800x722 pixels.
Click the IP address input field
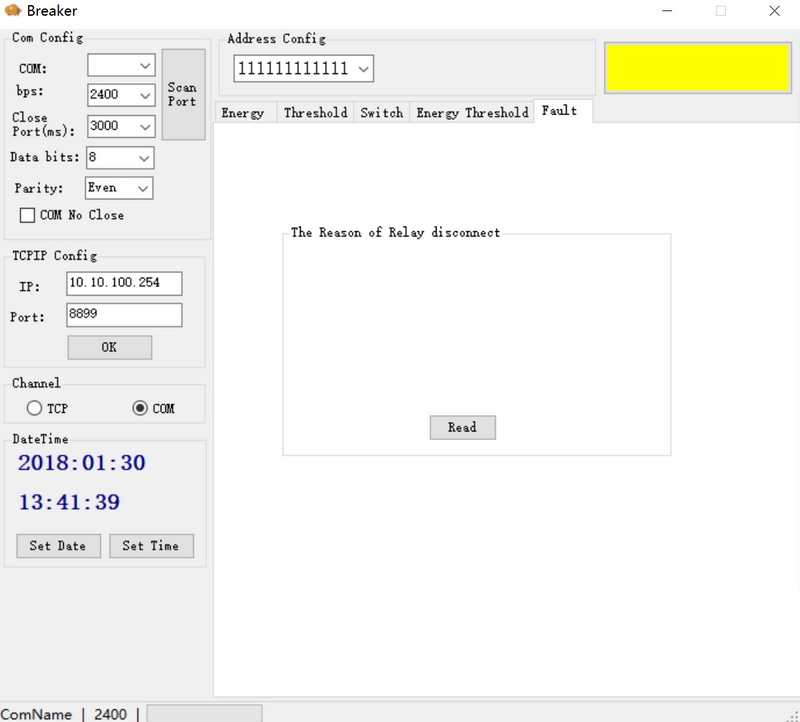click(x=124, y=283)
